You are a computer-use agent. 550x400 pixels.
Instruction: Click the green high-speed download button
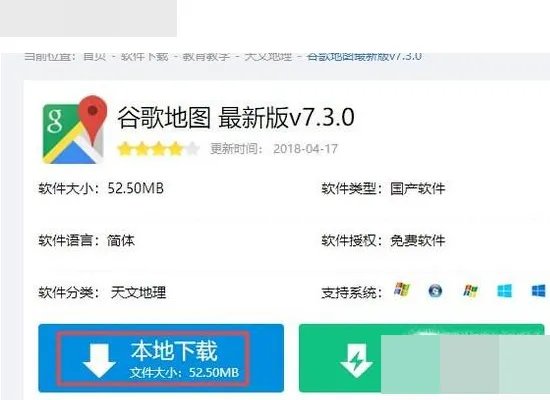coord(421,358)
